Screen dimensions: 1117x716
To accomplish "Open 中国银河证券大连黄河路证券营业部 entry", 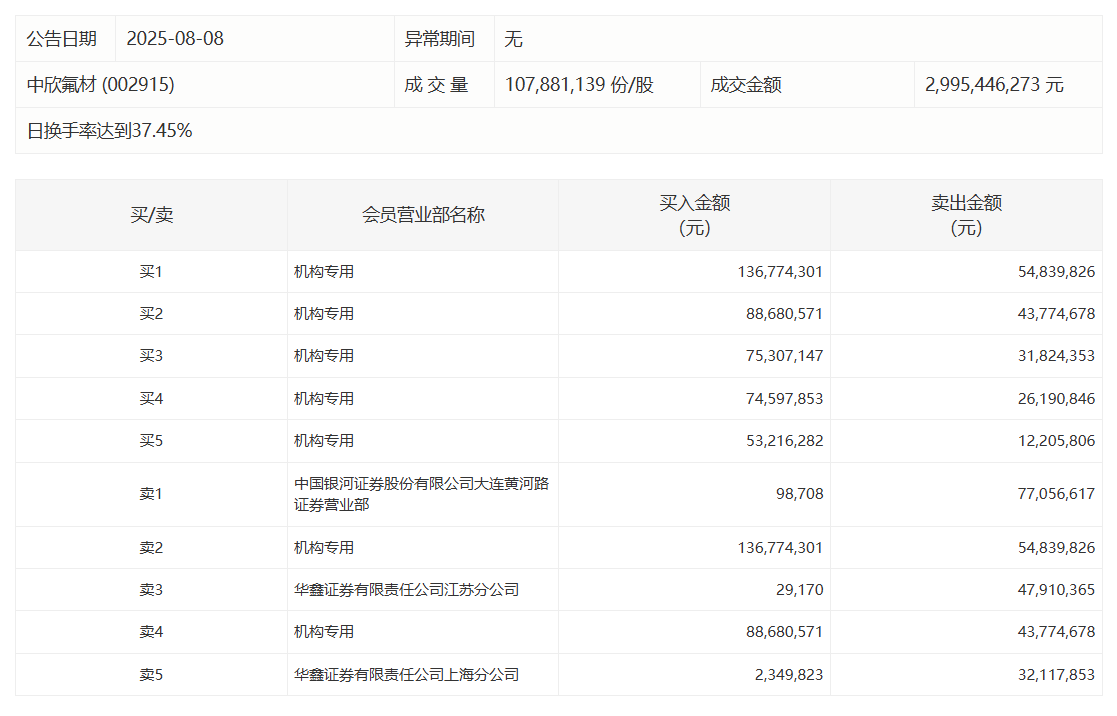I will (x=421, y=494).
